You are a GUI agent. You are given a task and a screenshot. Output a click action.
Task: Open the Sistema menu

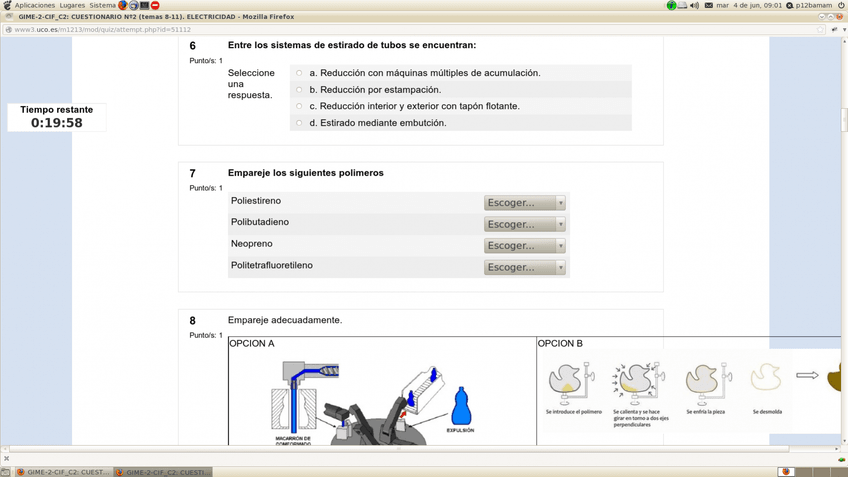[102, 5]
